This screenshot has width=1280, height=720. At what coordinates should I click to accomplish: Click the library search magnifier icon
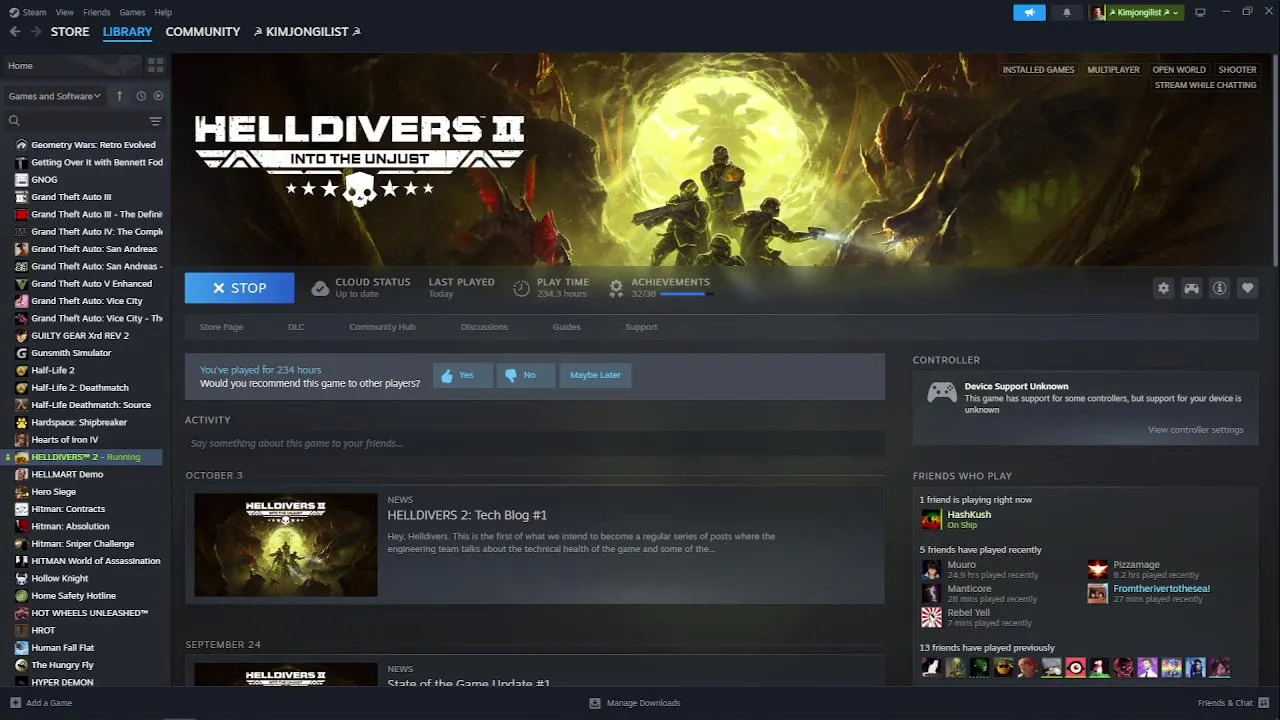coord(14,121)
